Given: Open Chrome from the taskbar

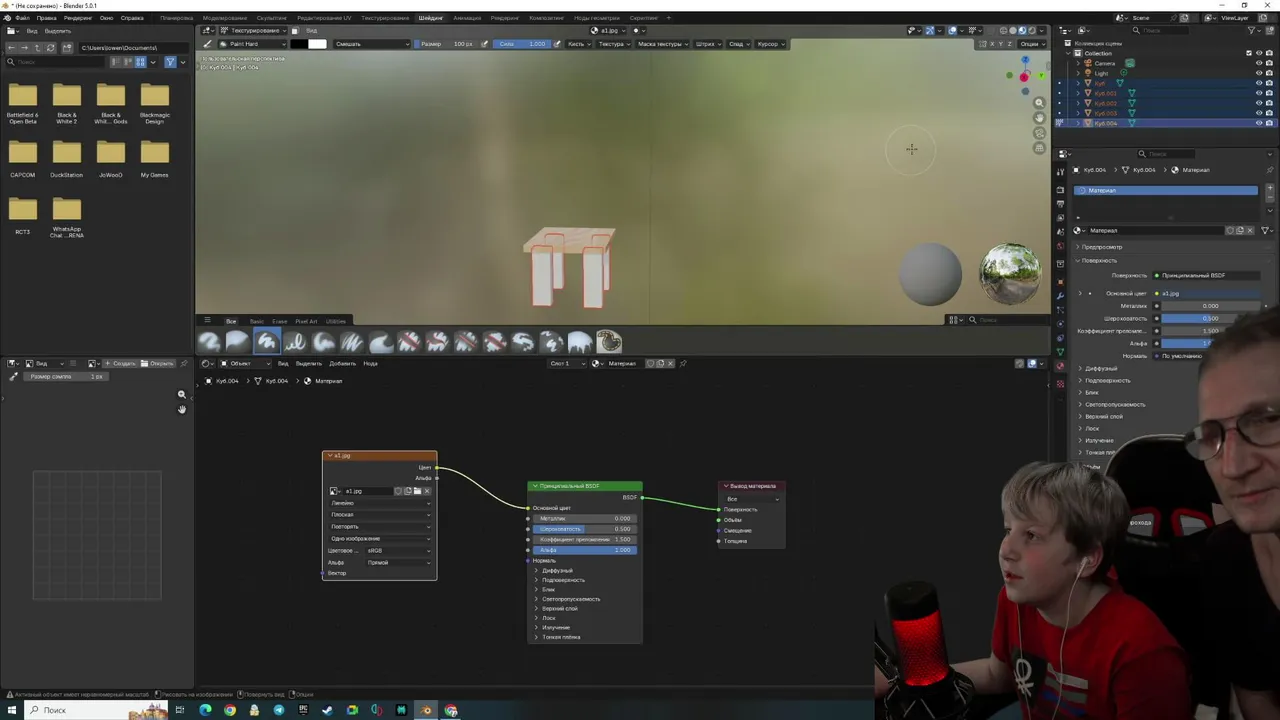Looking at the screenshot, I should pos(230,710).
